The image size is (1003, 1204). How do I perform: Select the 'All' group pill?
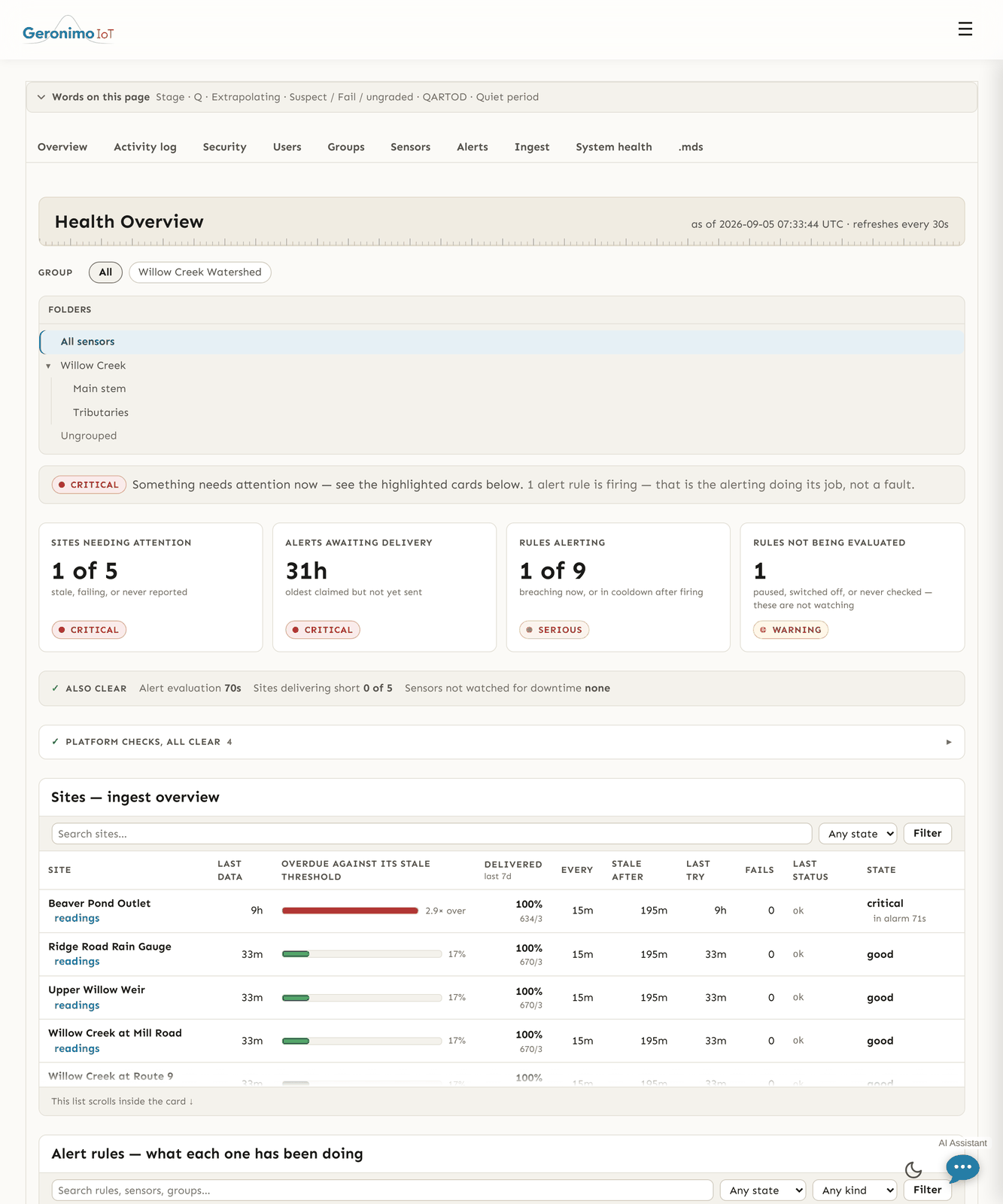(x=105, y=272)
